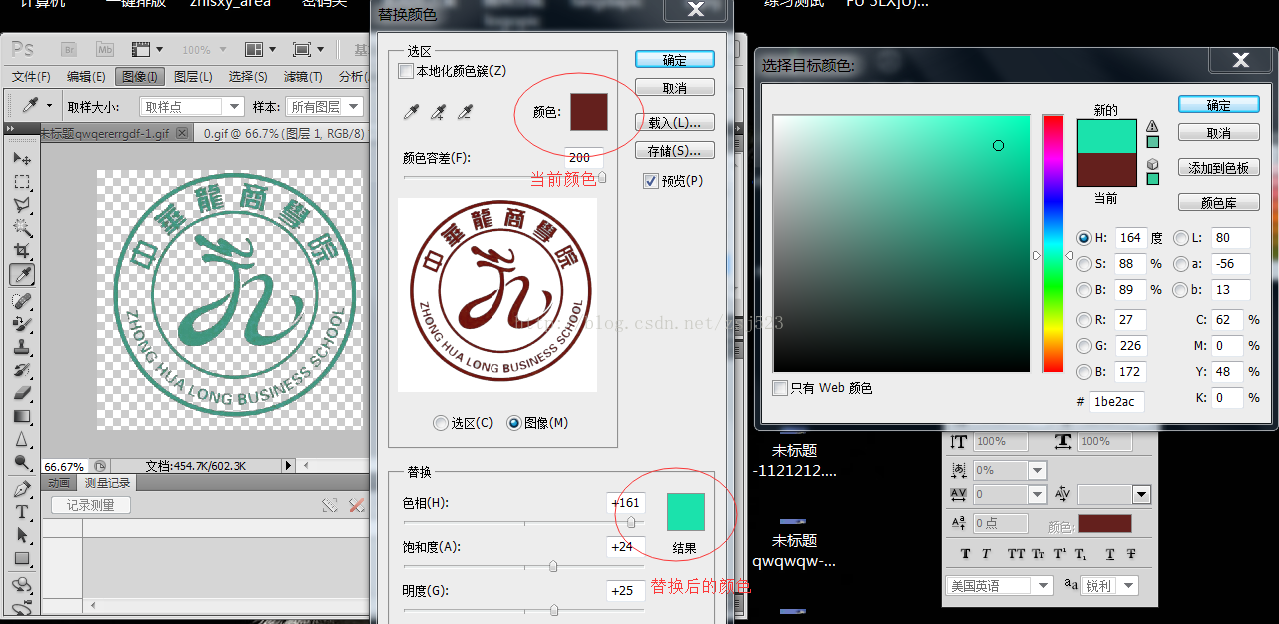Viewport: 1279px width, 624px height.
Task: Select the Sharpen/Blur triangle tool
Action: tap(22, 439)
